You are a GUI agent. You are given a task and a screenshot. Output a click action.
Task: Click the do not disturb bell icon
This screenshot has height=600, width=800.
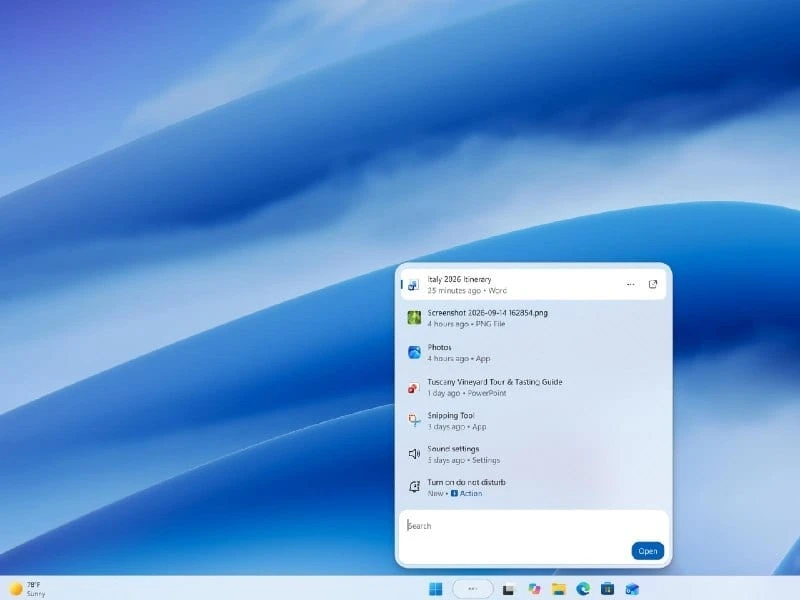[x=414, y=487]
